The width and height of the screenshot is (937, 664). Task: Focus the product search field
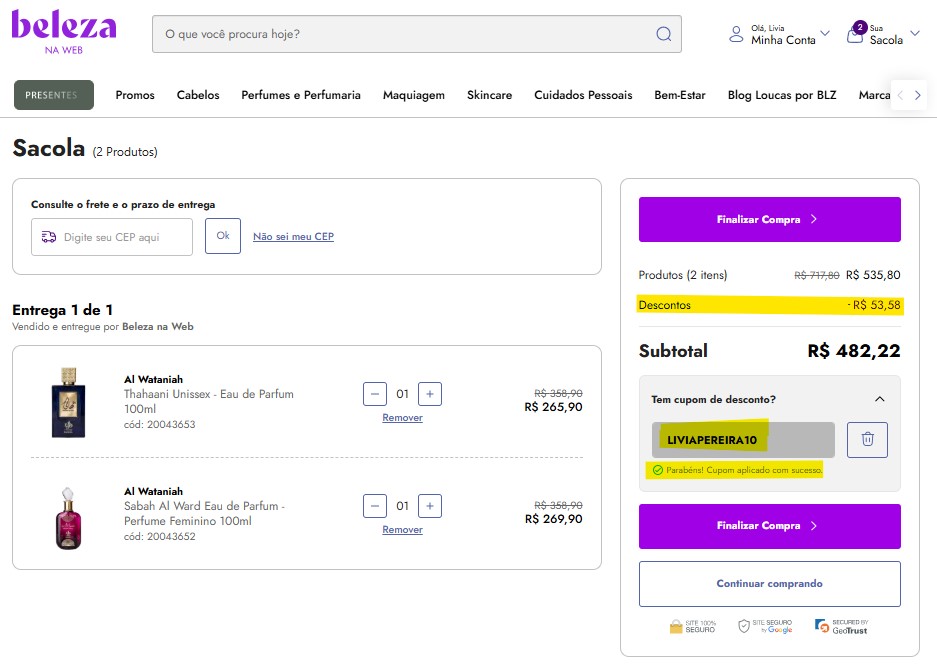(x=417, y=34)
